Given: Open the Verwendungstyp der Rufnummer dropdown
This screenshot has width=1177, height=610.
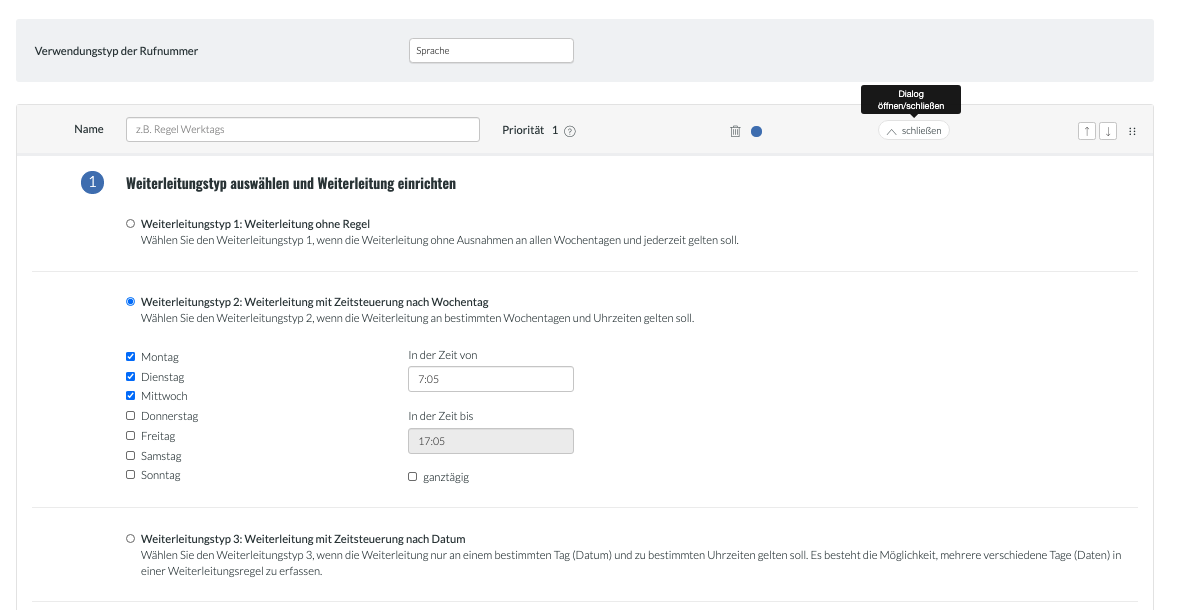Looking at the screenshot, I should point(491,50).
